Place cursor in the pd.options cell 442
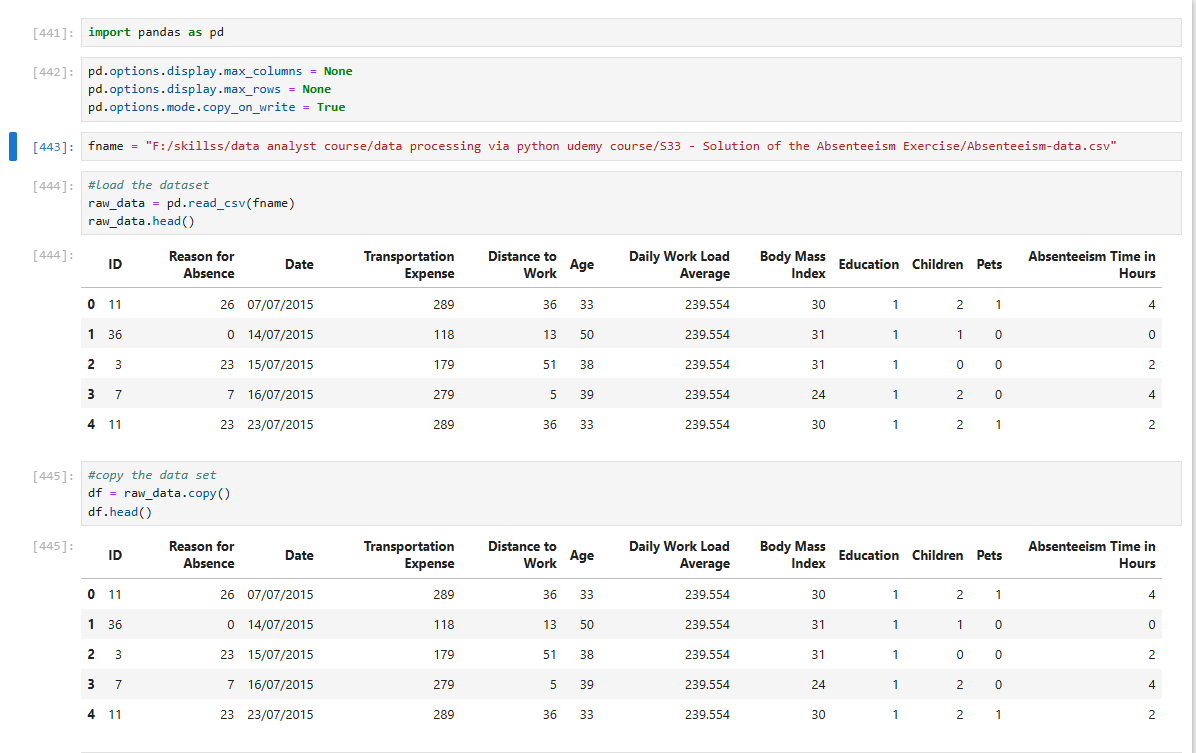Image resolution: width=1196 pixels, height=753 pixels. (631, 89)
